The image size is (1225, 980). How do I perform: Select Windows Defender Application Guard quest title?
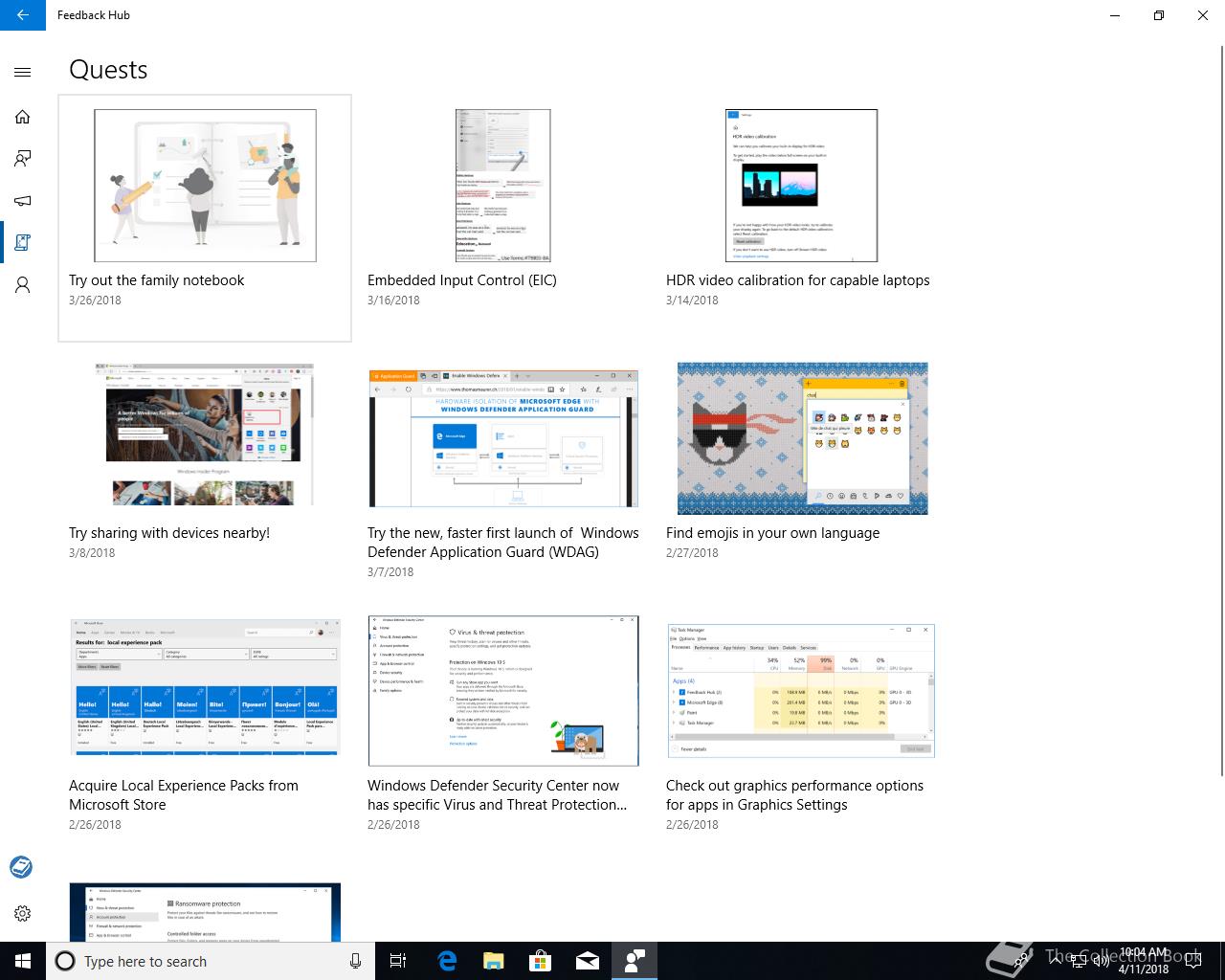(x=503, y=543)
